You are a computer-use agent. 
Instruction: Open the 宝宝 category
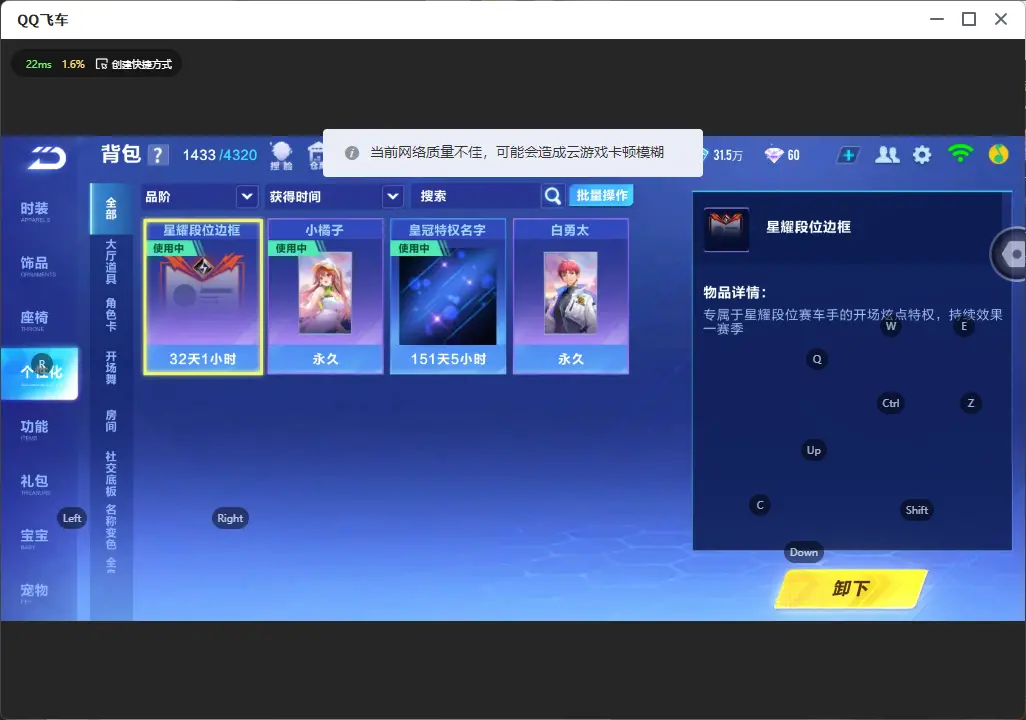tap(35, 538)
